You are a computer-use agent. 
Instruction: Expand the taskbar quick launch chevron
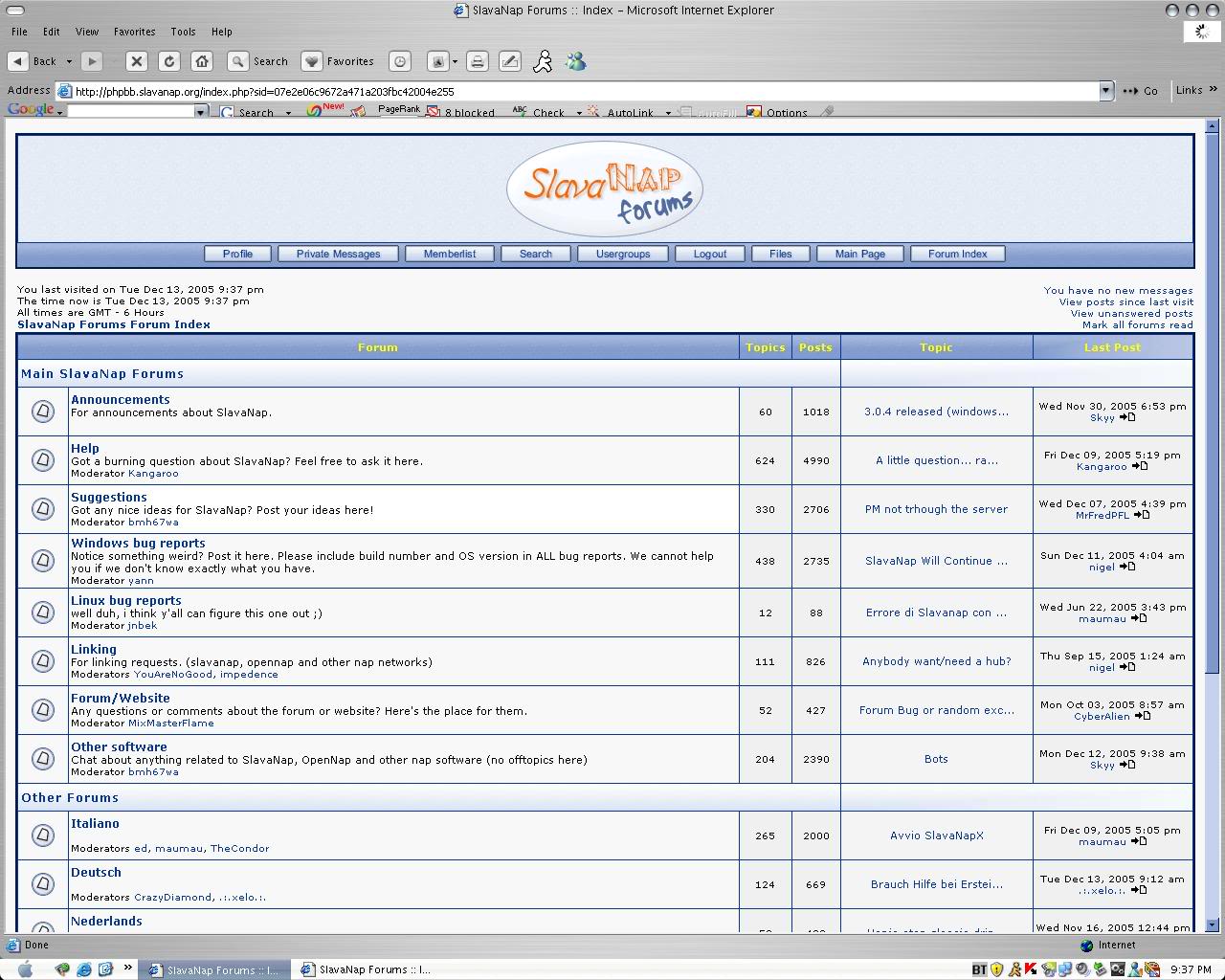pos(128,968)
